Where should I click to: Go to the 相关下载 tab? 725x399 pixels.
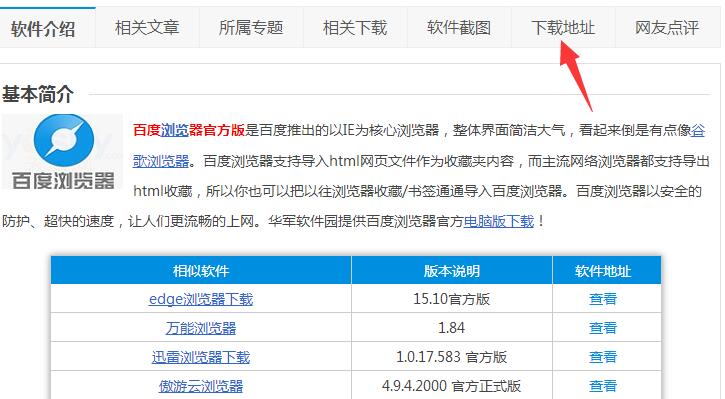tap(355, 28)
